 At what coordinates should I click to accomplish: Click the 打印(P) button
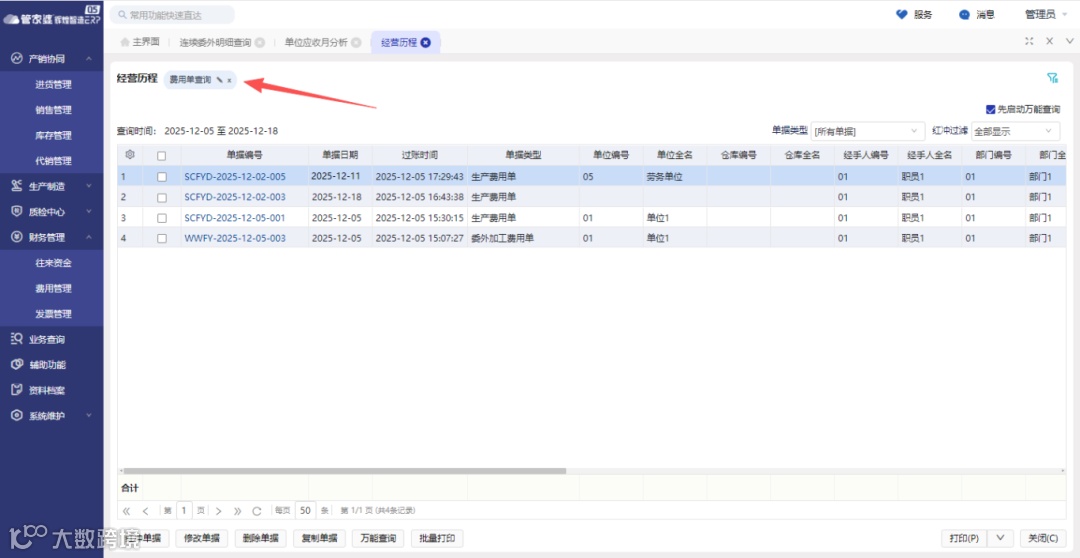[964, 538]
